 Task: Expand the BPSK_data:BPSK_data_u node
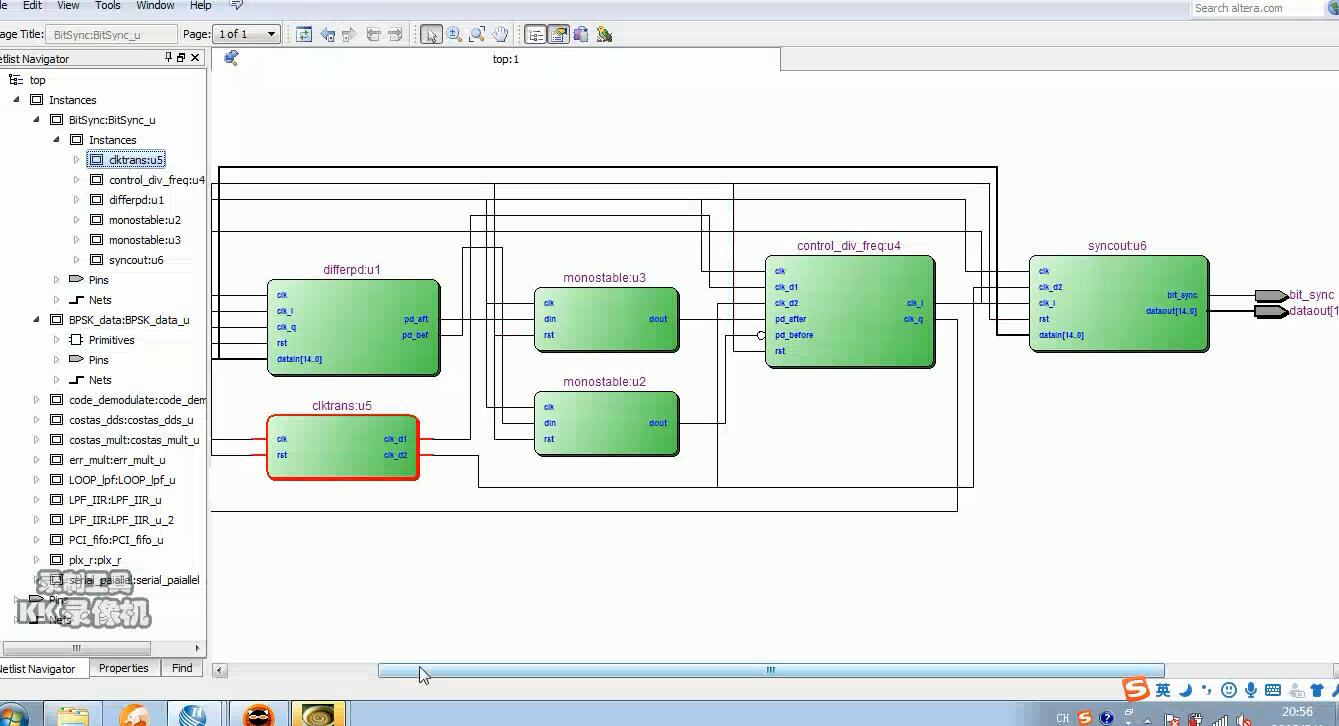[37, 320]
